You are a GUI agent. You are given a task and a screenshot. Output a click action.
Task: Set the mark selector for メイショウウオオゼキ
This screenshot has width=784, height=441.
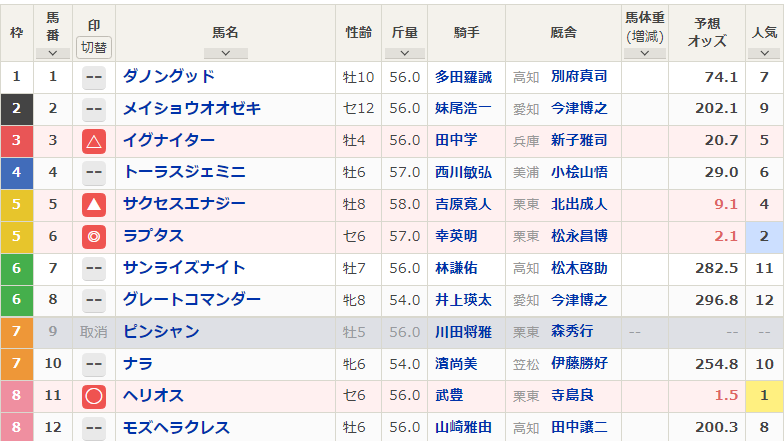point(94,110)
